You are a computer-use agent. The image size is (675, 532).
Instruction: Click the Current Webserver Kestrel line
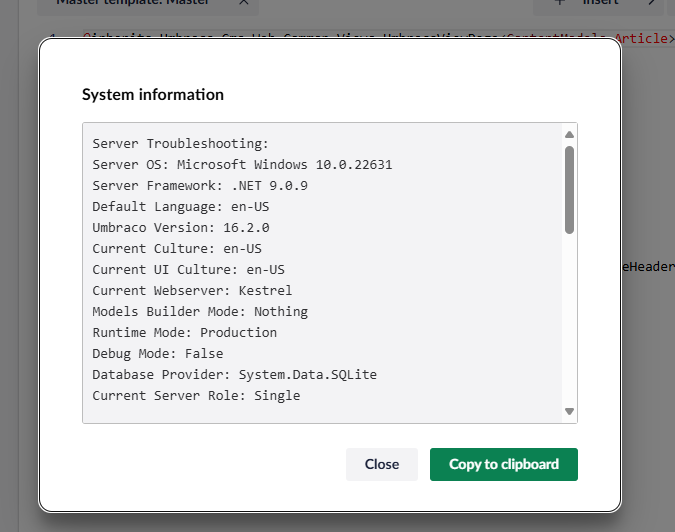192,291
